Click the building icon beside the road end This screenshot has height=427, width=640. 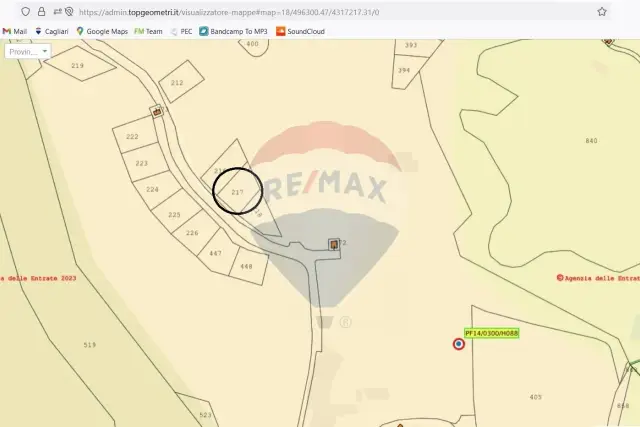(334, 245)
